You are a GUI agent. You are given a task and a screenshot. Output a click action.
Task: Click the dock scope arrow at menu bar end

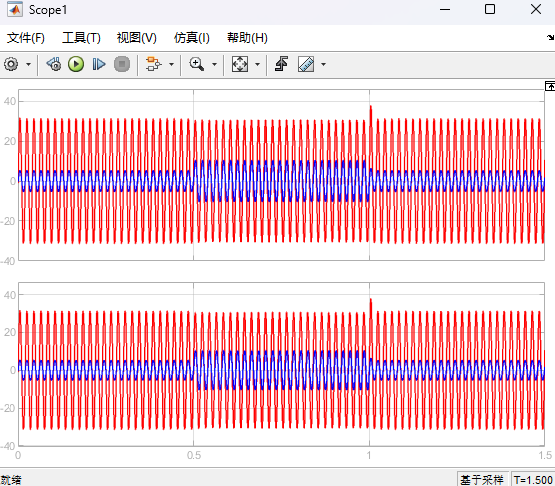[550, 37]
